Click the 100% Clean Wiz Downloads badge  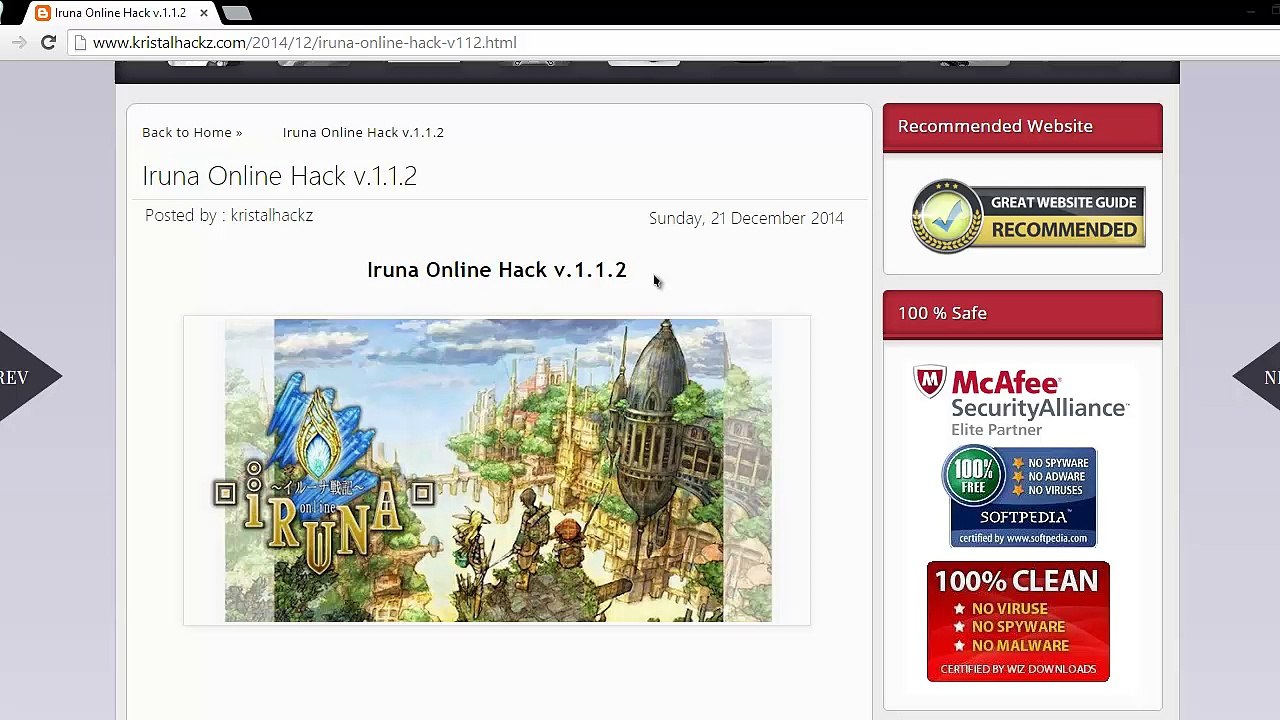(x=1018, y=621)
